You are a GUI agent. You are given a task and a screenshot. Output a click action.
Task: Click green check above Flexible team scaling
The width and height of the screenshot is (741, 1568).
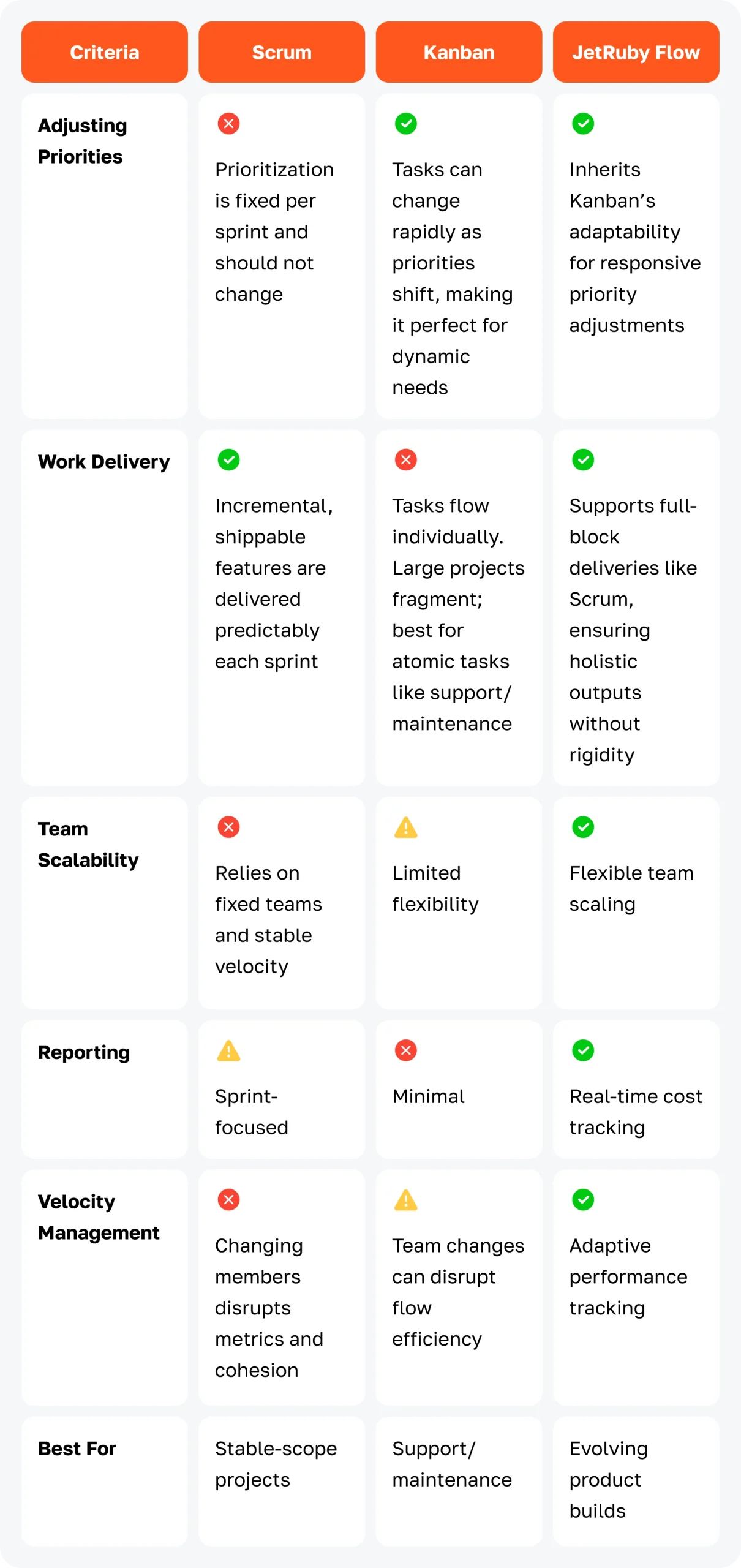(582, 827)
